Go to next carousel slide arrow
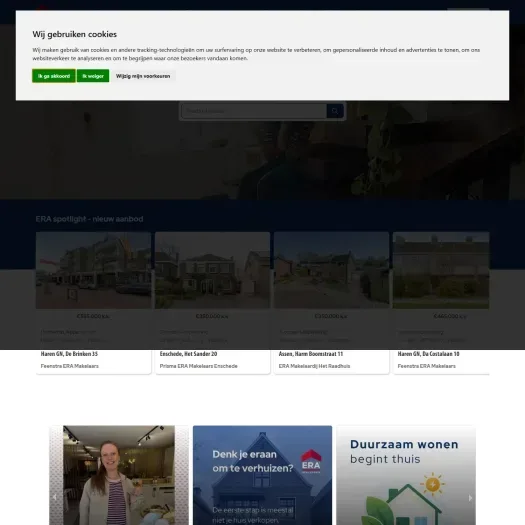 click(470, 498)
